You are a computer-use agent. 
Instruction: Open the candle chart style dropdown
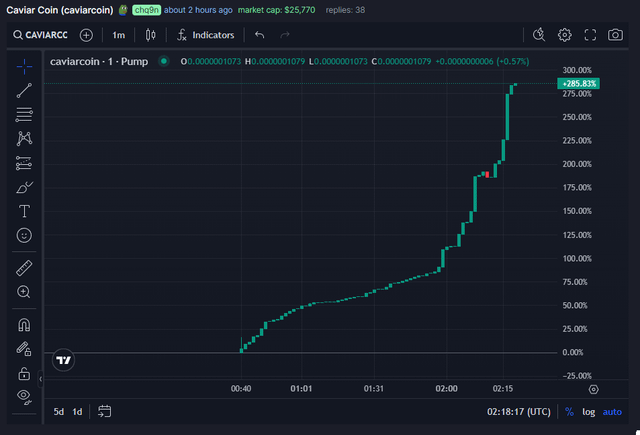(x=151, y=35)
